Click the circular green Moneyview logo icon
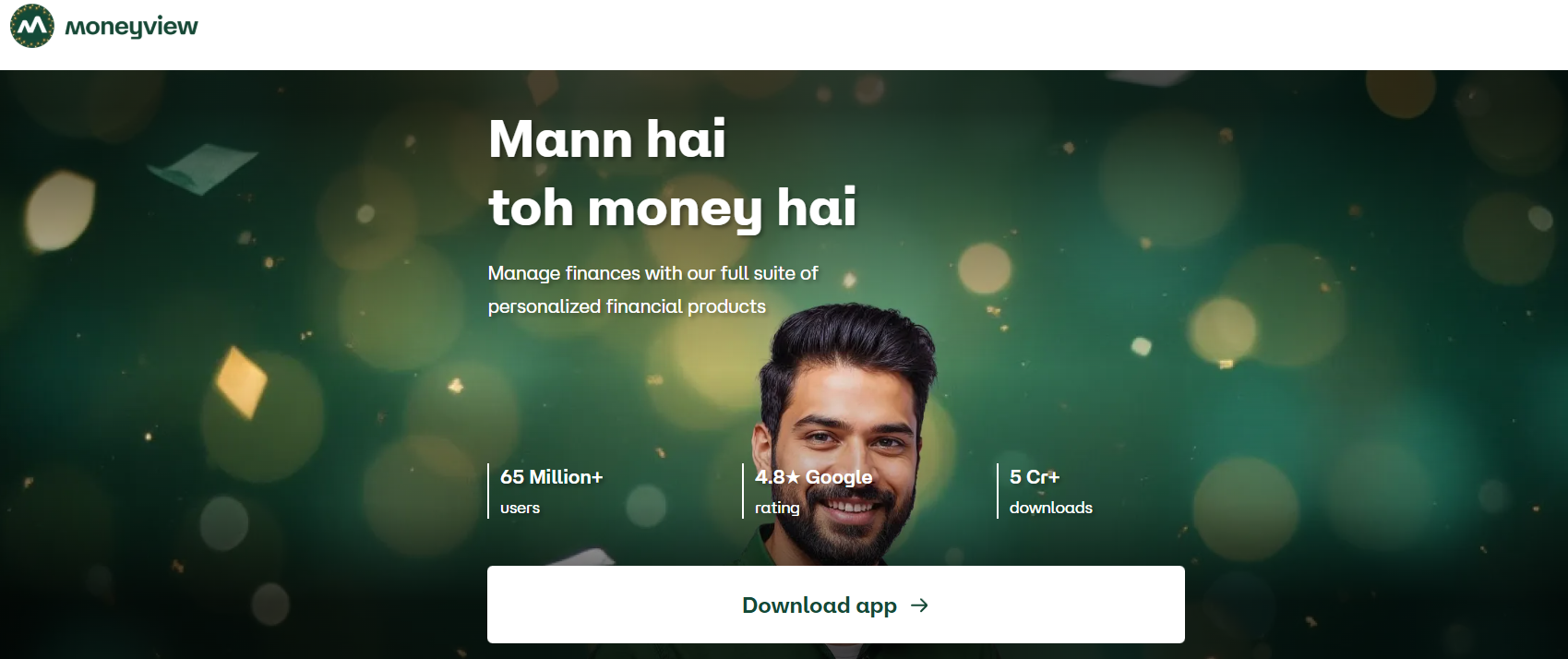The height and width of the screenshot is (659, 1568). tap(32, 26)
